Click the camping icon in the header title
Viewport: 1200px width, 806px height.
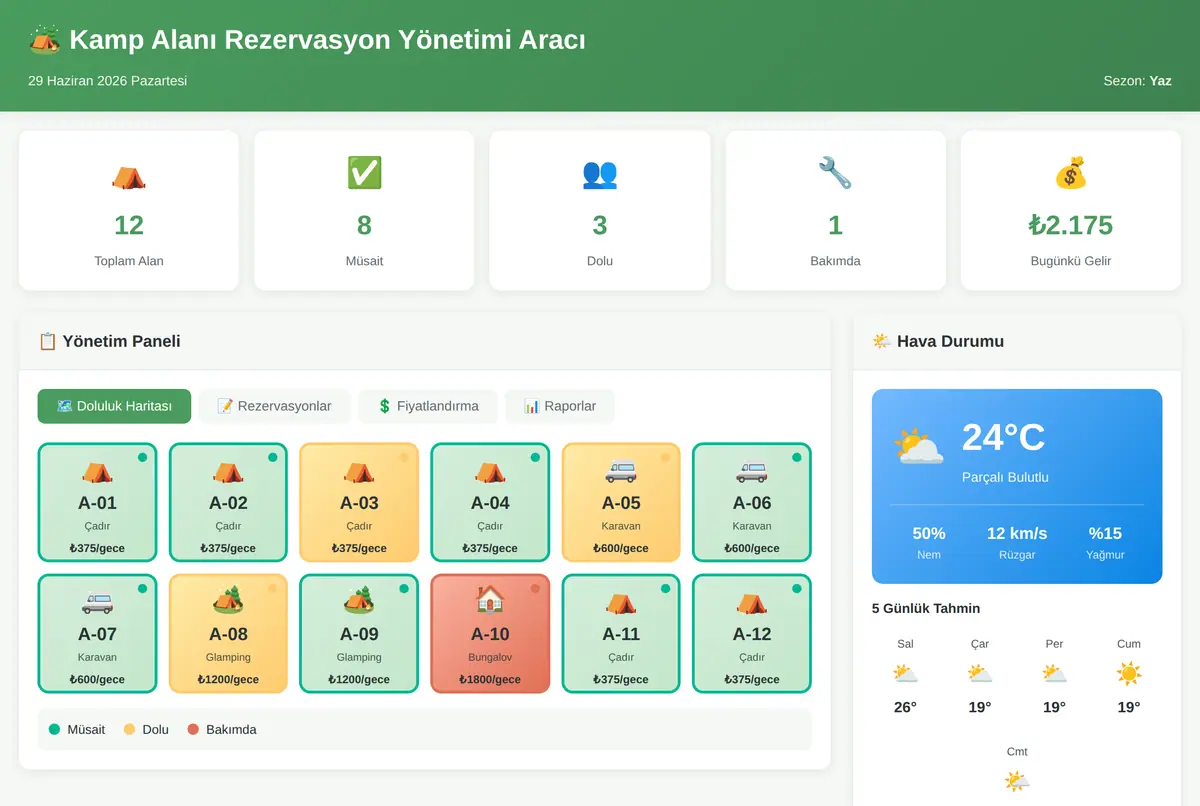(x=44, y=40)
